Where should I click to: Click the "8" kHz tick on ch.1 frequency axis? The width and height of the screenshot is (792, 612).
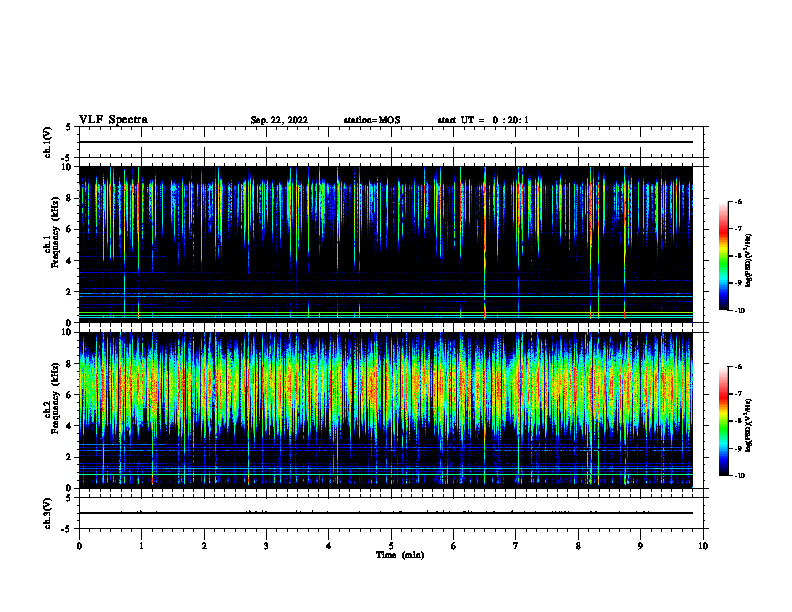tap(70, 198)
